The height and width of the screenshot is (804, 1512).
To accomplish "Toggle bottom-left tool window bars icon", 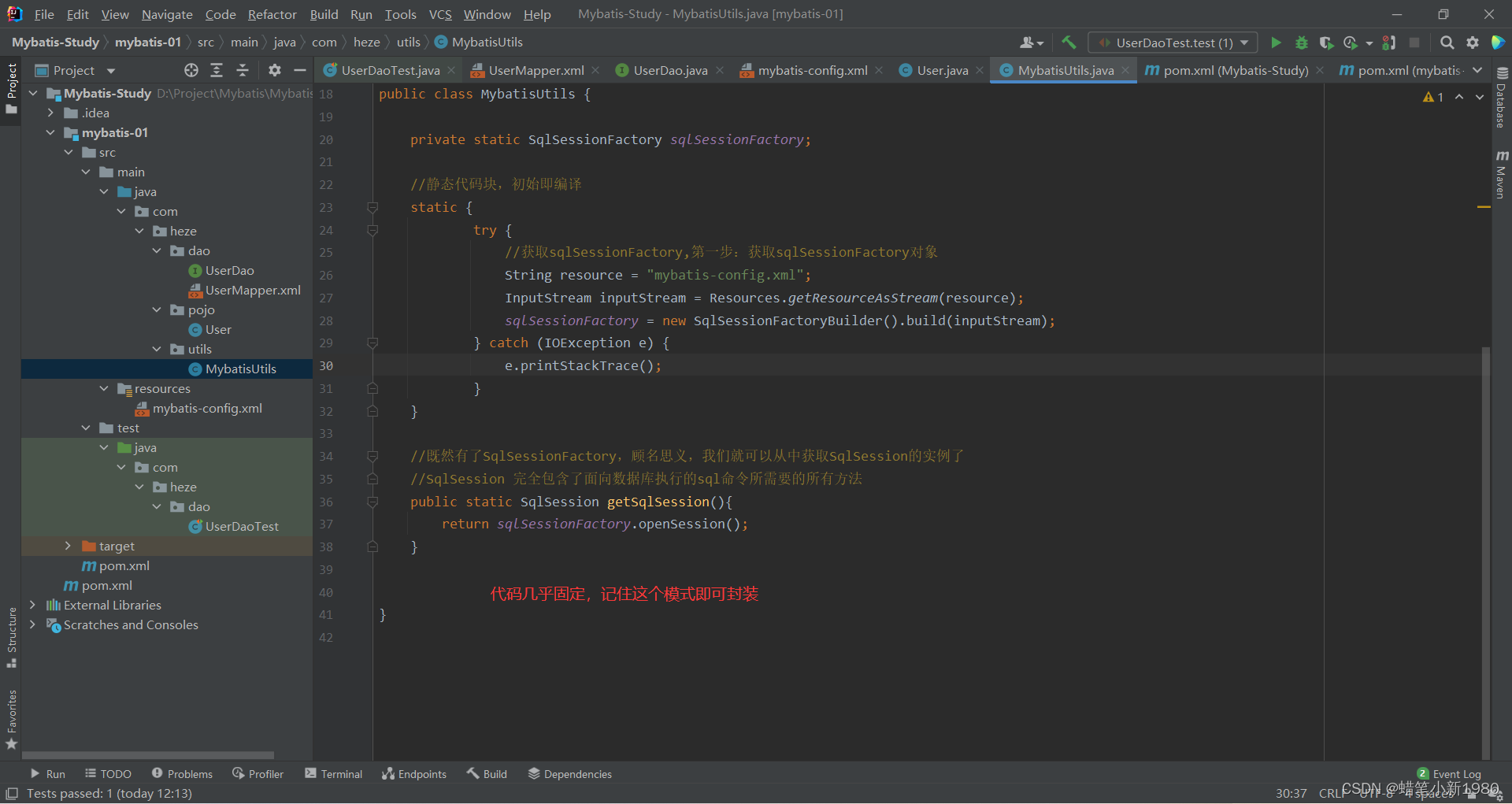I will [x=12, y=793].
